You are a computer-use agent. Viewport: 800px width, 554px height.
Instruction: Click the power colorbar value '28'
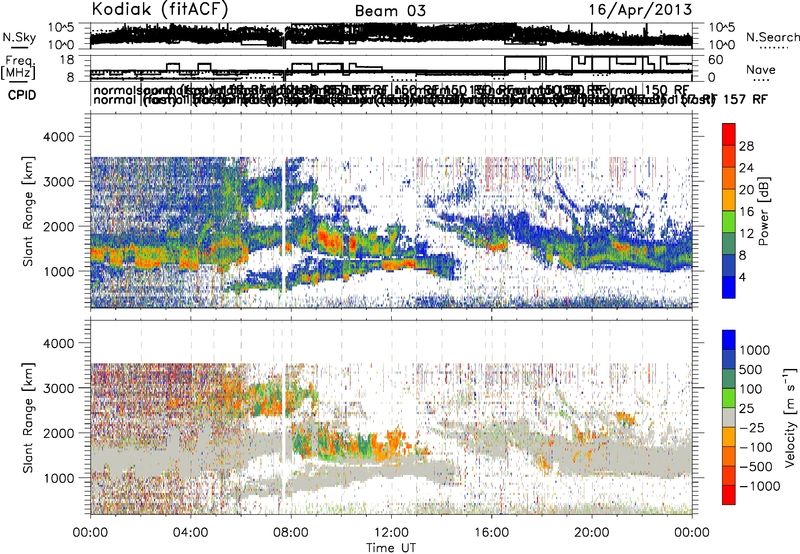coord(746,146)
